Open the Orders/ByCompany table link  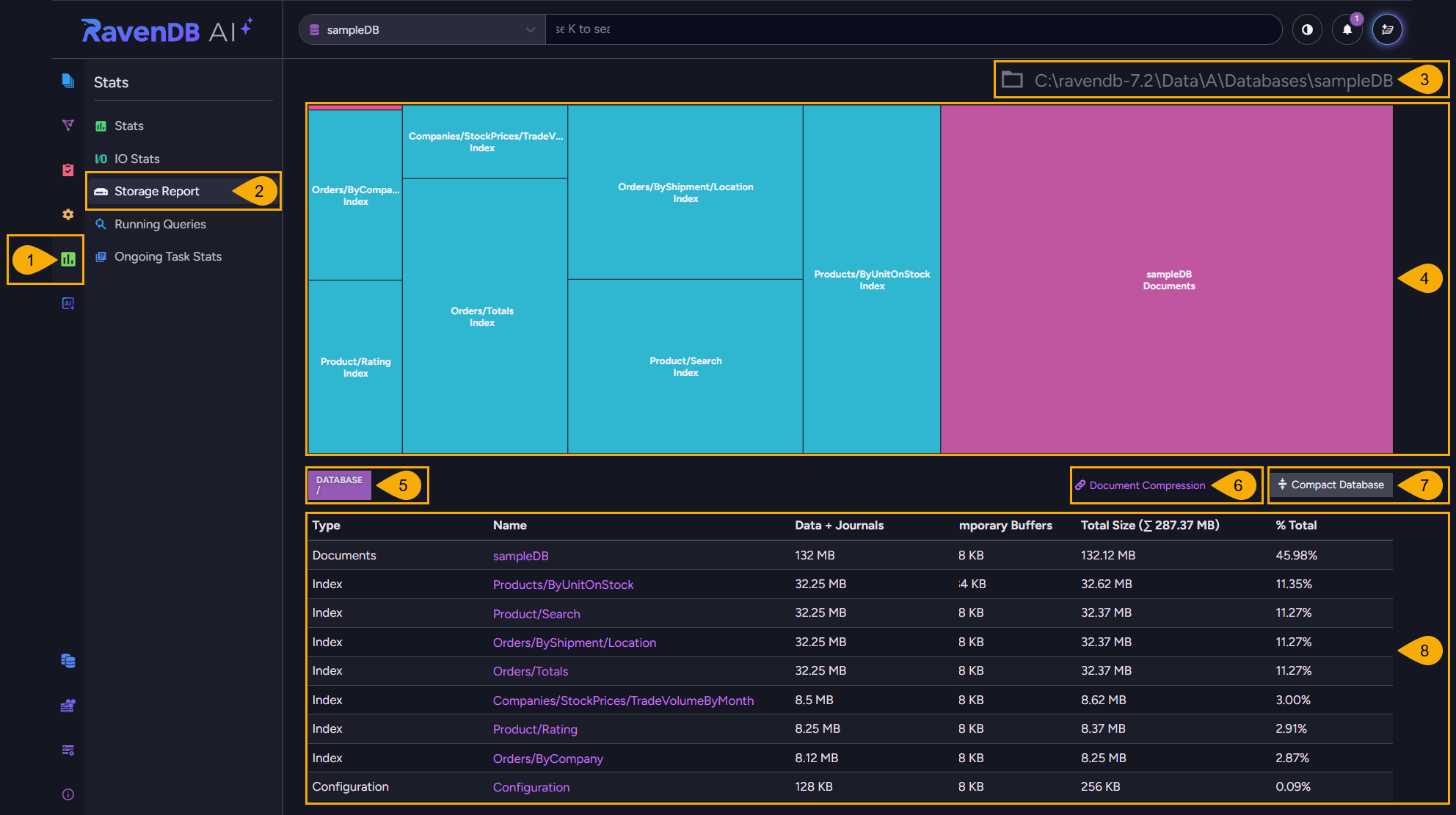tap(548, 758)
